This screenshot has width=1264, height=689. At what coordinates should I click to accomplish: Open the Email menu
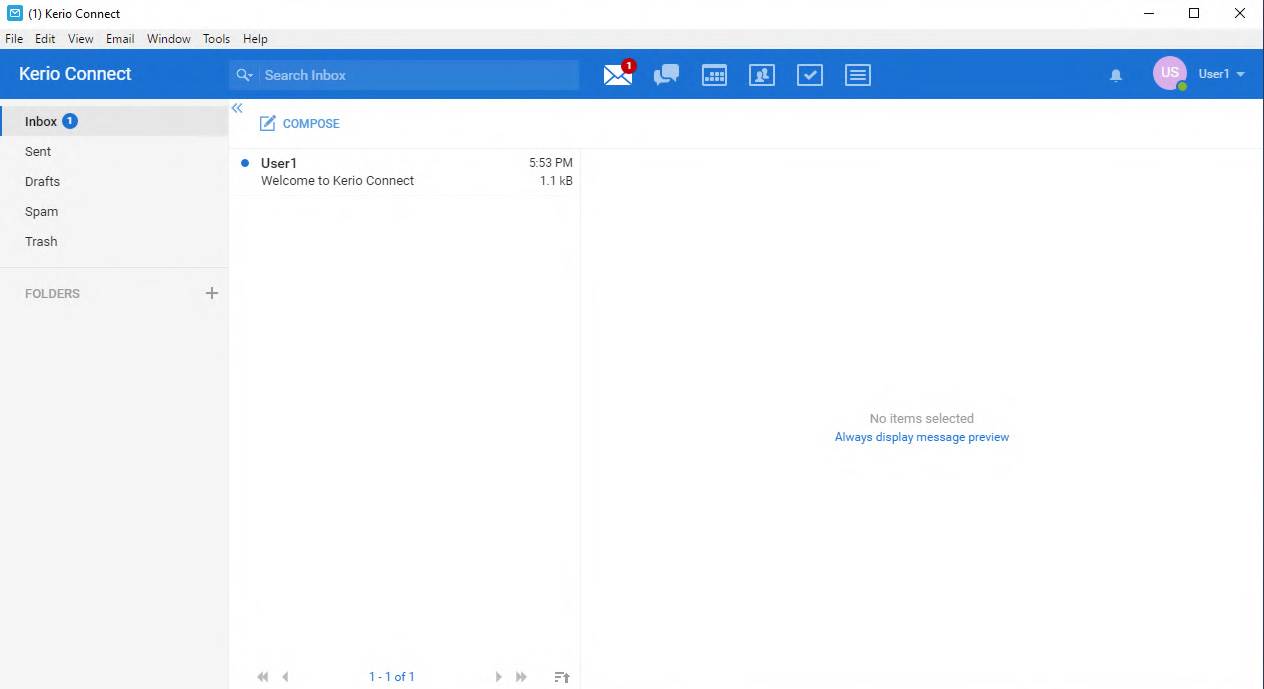[120, 39]
